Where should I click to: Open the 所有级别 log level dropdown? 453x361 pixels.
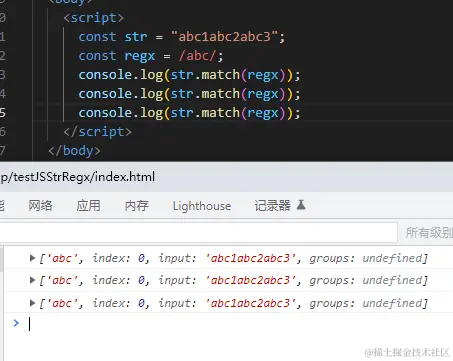pyautogui.click(x=429, y=232)
